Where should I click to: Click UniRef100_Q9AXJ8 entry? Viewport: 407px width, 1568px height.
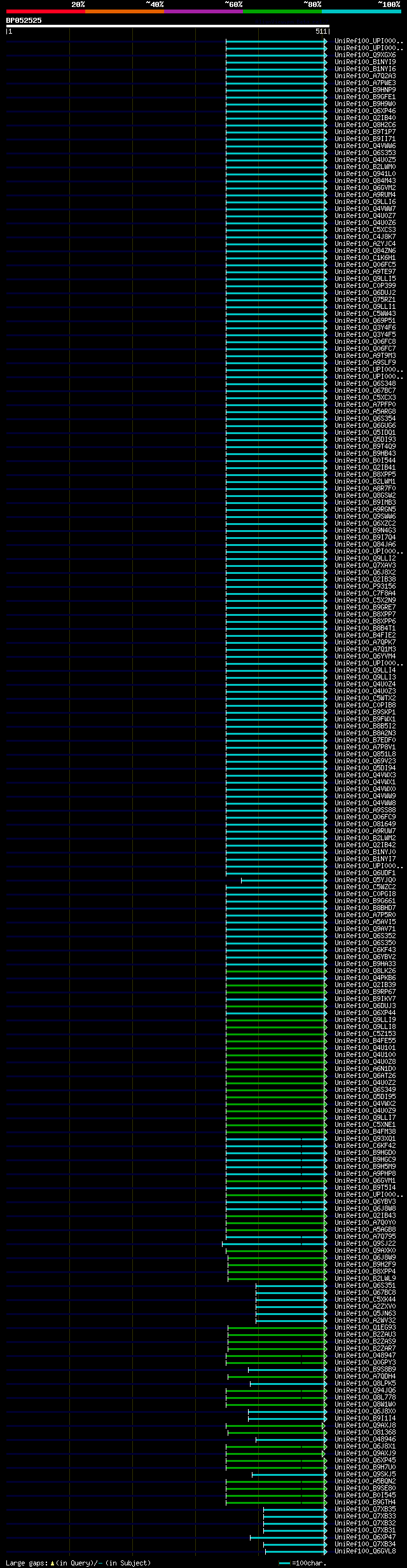click(365, 1426)
